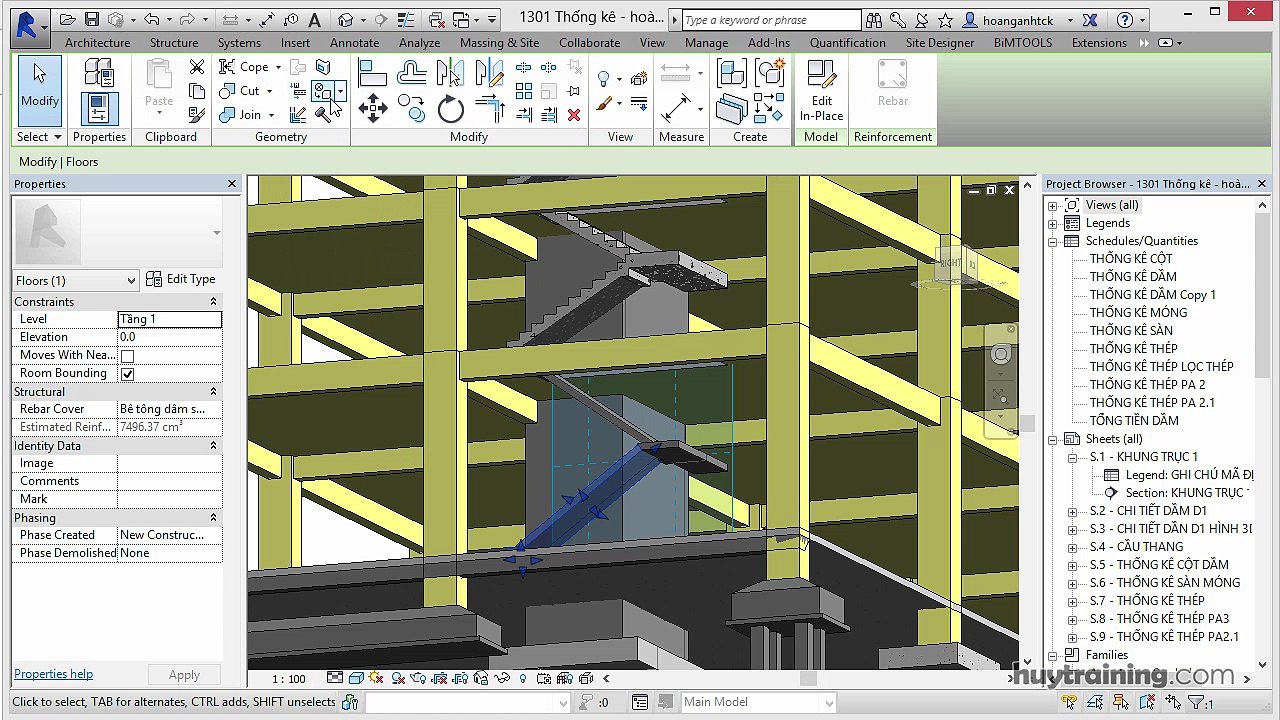Expand the S.4 - CẦU THANG sheet node
1280x720 pixels.
(1073, 547)
